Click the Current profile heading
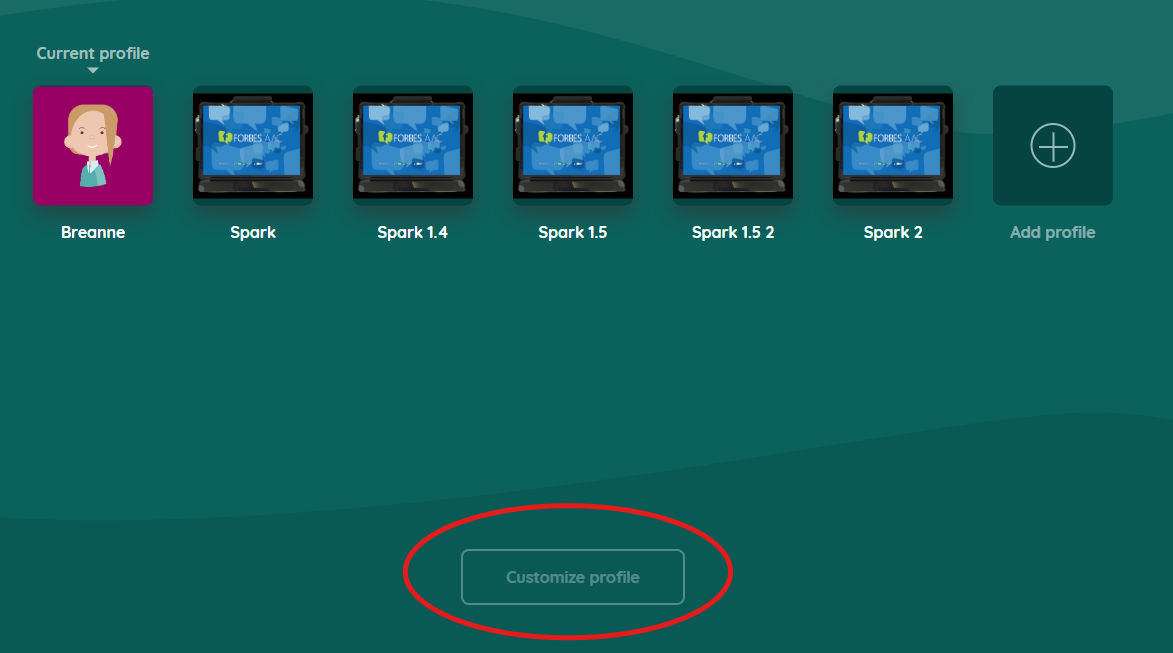This screenshot has height=653, width=1173. tap(92, 53)
